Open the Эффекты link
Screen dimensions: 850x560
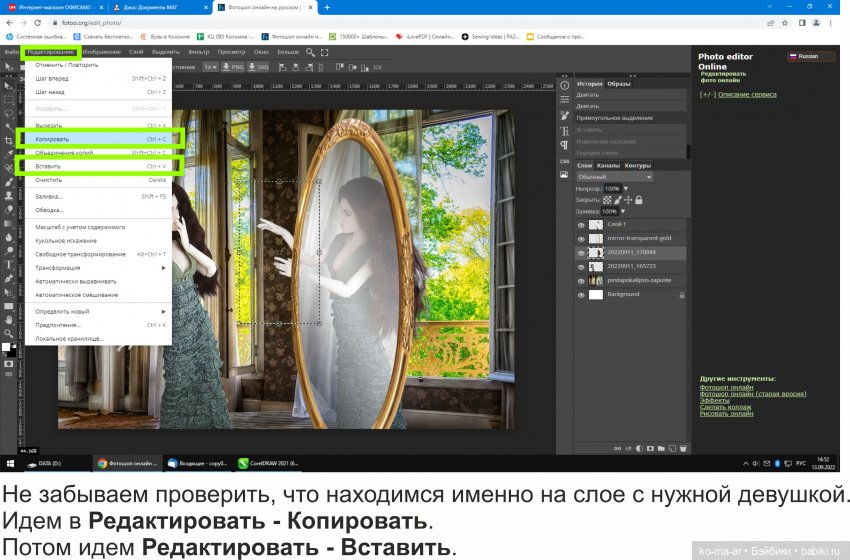(x=714, y=401)
